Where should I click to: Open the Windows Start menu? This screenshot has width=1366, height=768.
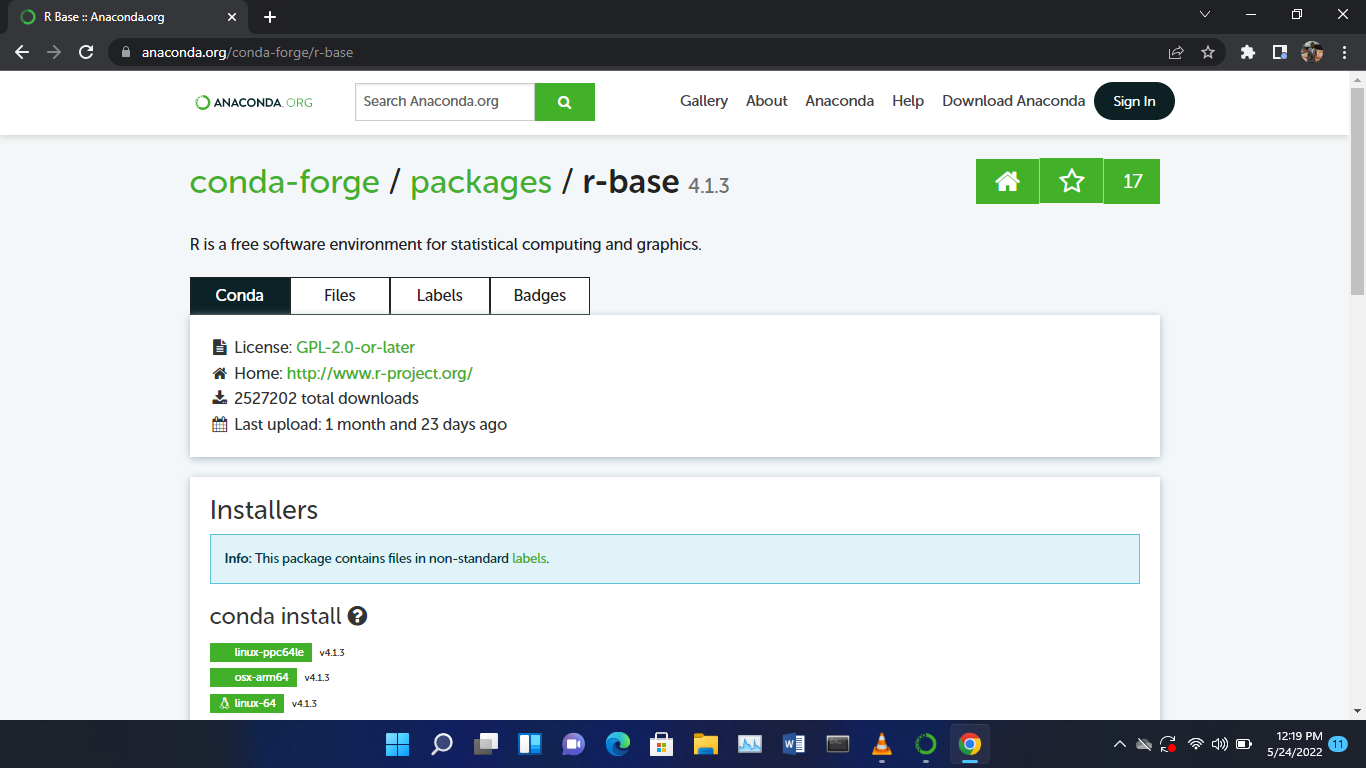coord(397,744)
